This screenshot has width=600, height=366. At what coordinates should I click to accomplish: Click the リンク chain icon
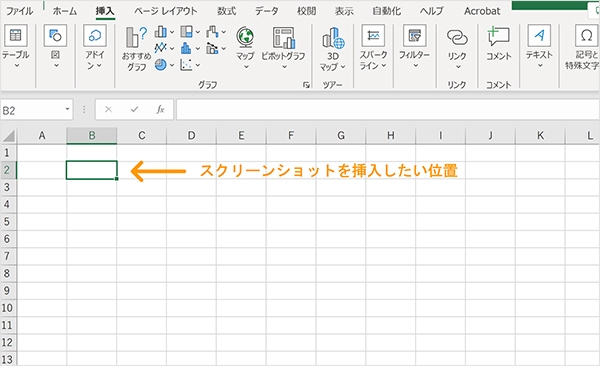pos(457,38)
